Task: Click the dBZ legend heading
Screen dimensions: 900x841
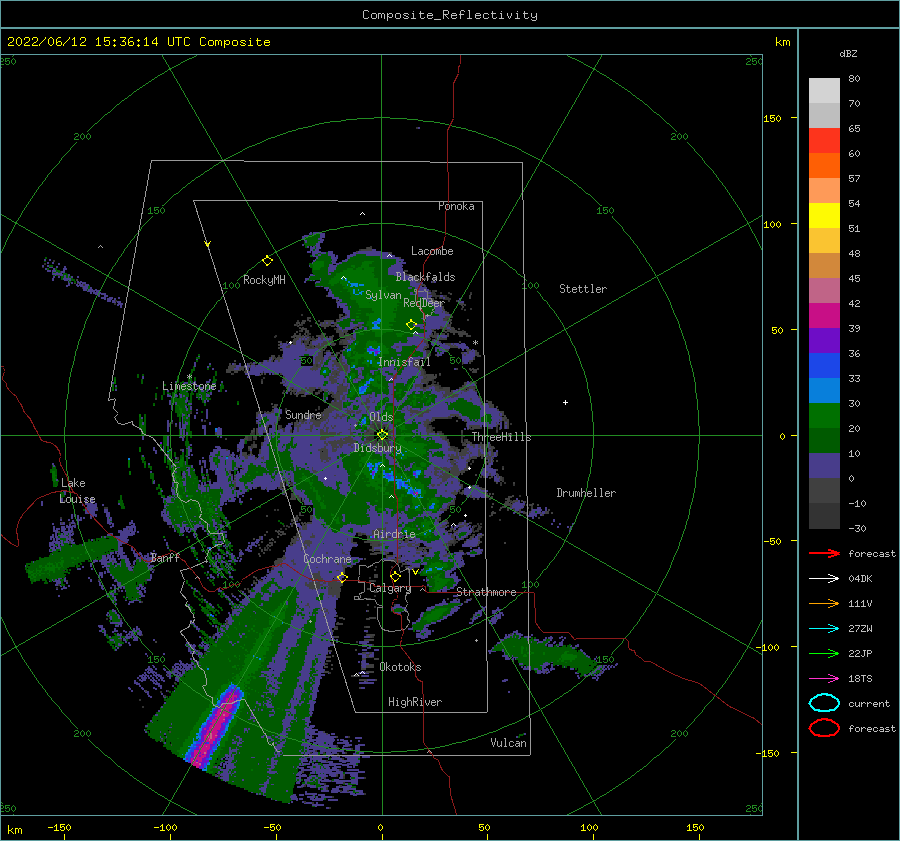Action: (848, 53)
